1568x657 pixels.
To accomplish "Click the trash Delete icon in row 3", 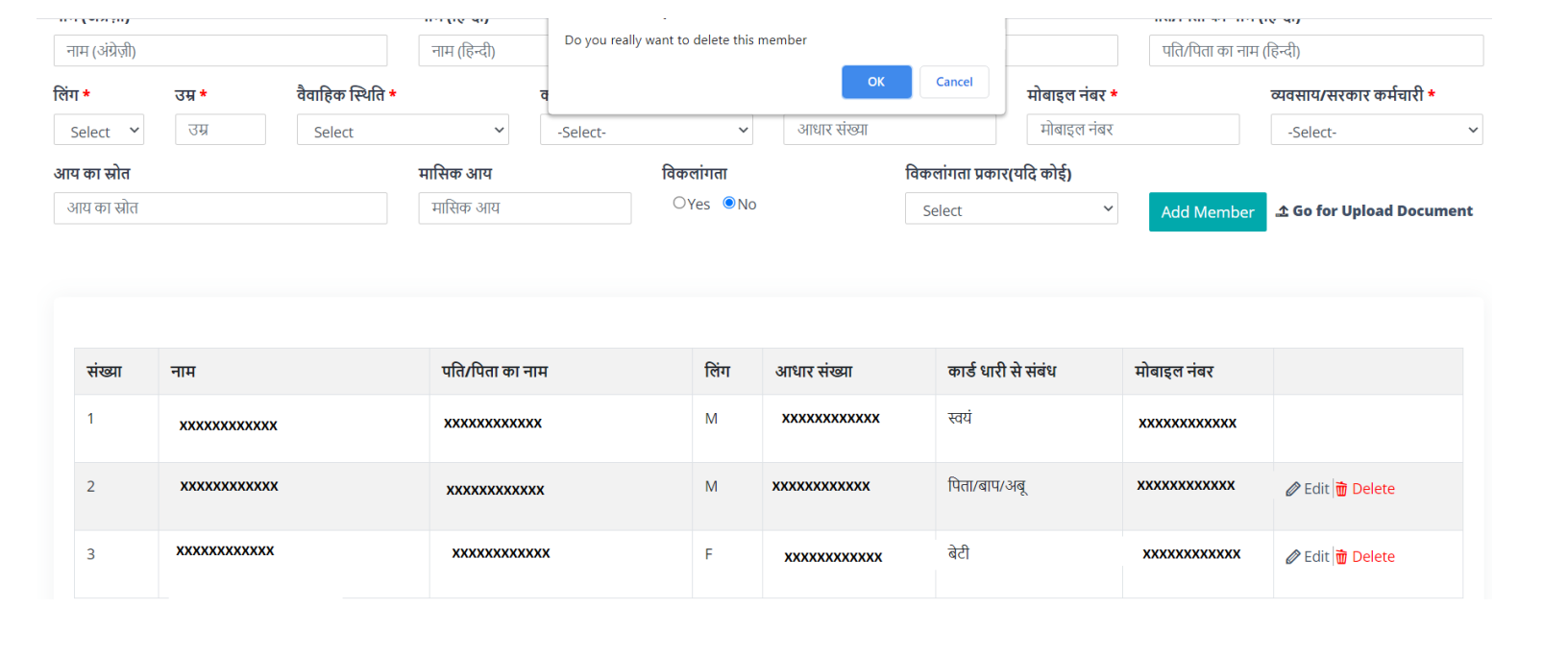I will (x=1341, y=557).
